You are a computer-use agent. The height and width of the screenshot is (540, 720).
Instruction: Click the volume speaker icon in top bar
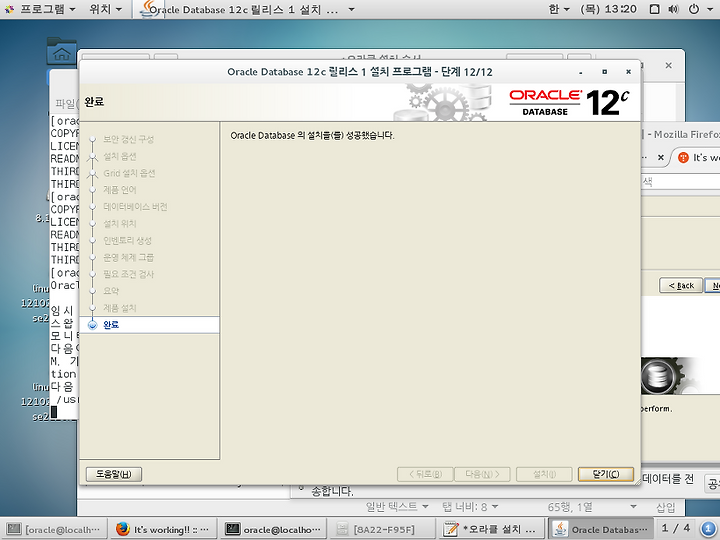click(674, 9)
